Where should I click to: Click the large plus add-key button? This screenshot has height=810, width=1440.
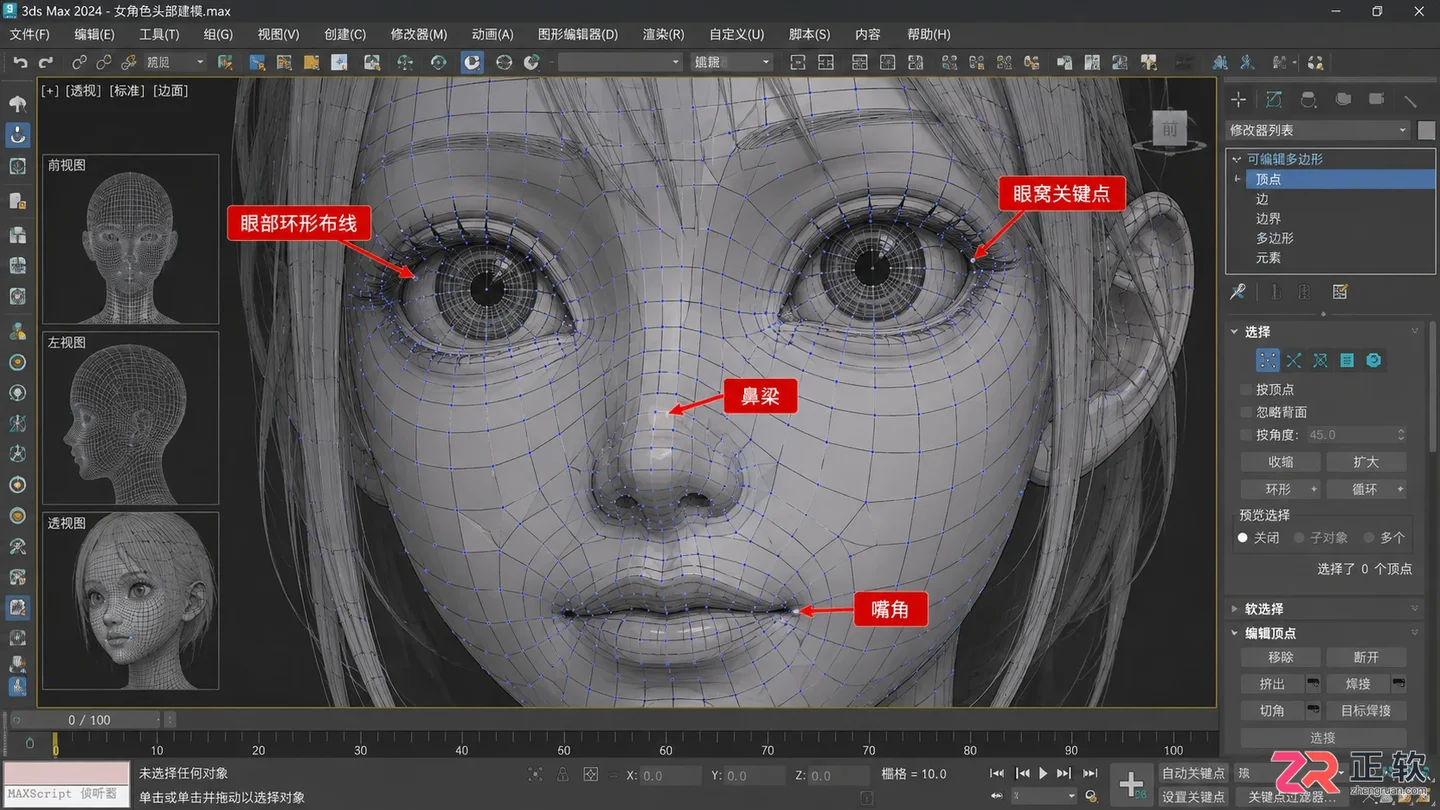click(1131, 785)
